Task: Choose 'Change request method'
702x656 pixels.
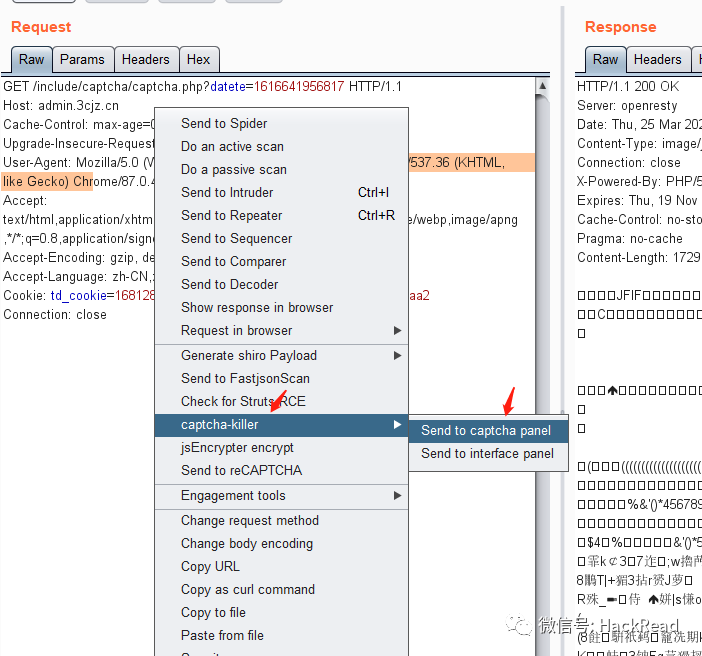Action: click(249, 520)
